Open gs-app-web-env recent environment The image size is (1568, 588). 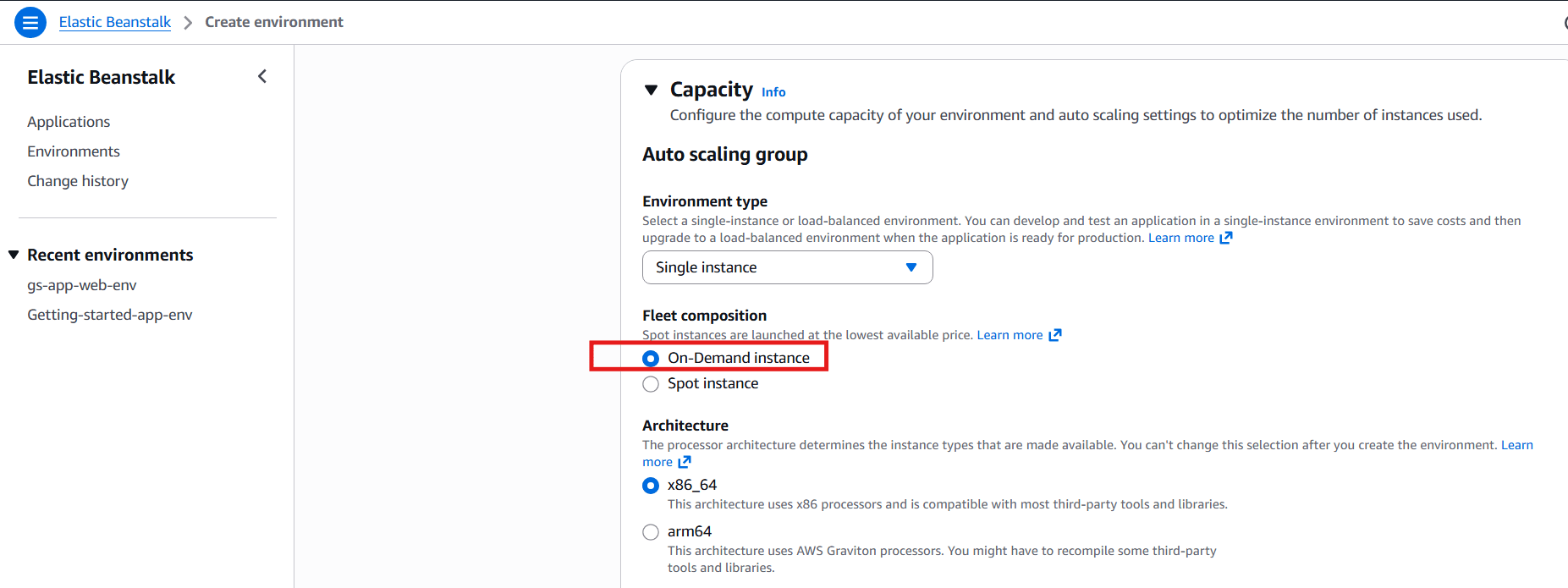[82, 285]
